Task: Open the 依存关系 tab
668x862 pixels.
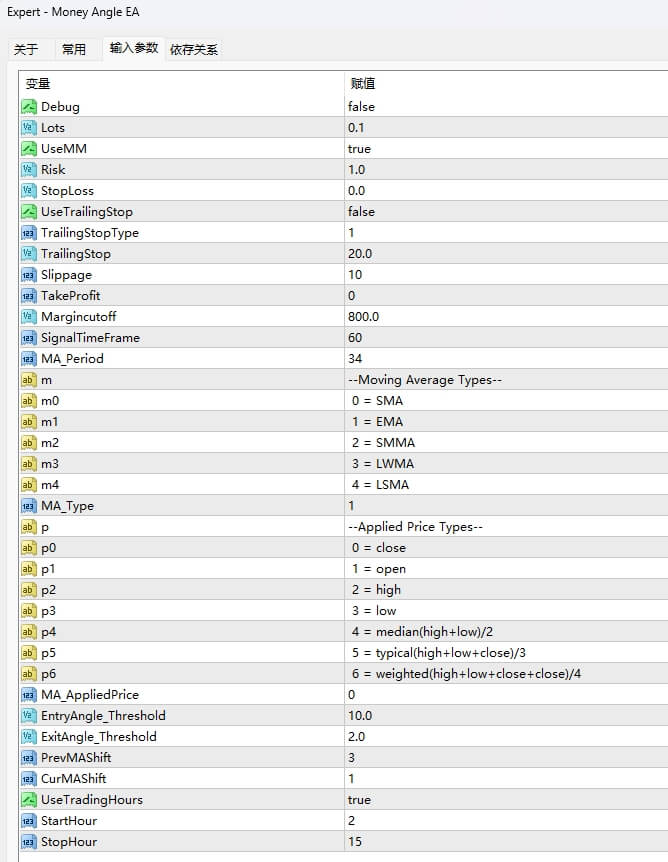Action: 194,49
